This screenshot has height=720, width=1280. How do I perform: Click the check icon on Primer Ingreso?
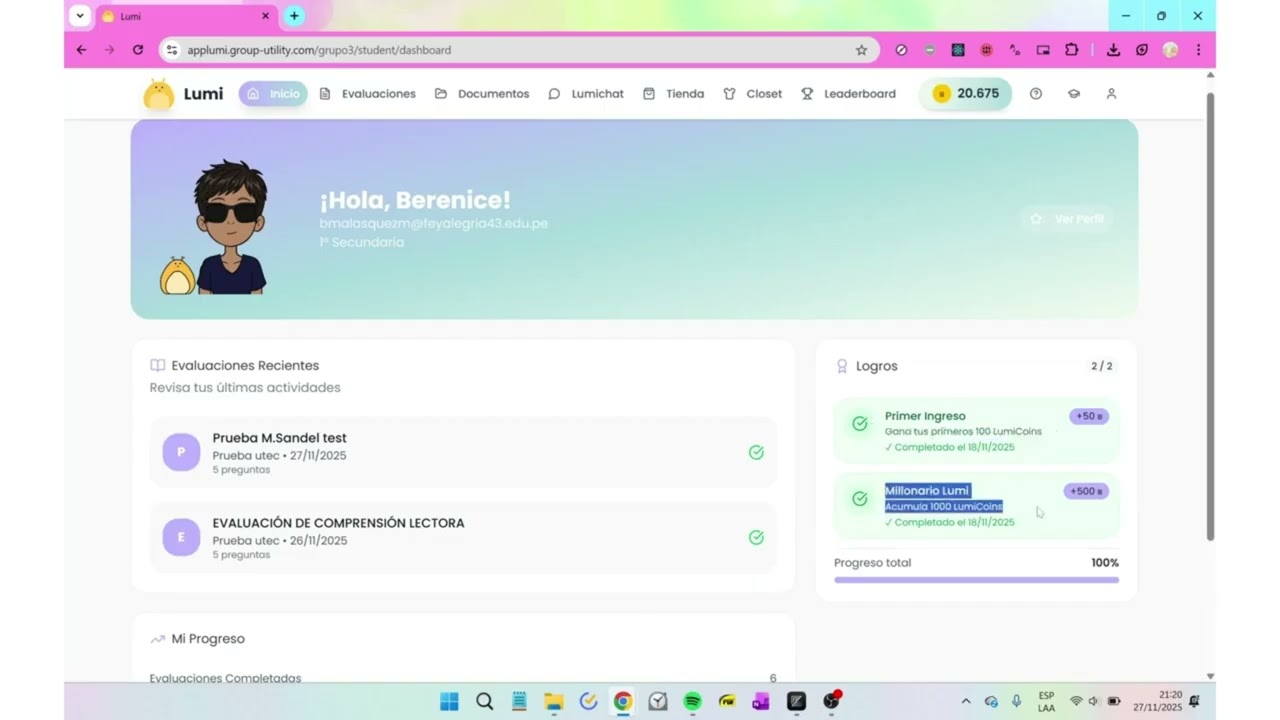coord(859,424)
